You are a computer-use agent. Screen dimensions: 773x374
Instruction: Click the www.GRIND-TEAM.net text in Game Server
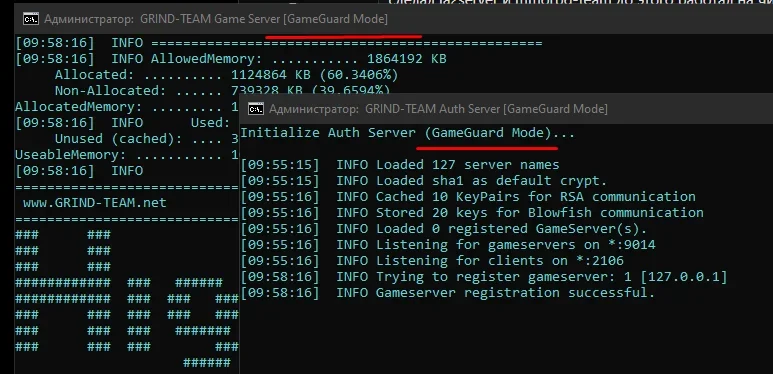tap(95, 203)
